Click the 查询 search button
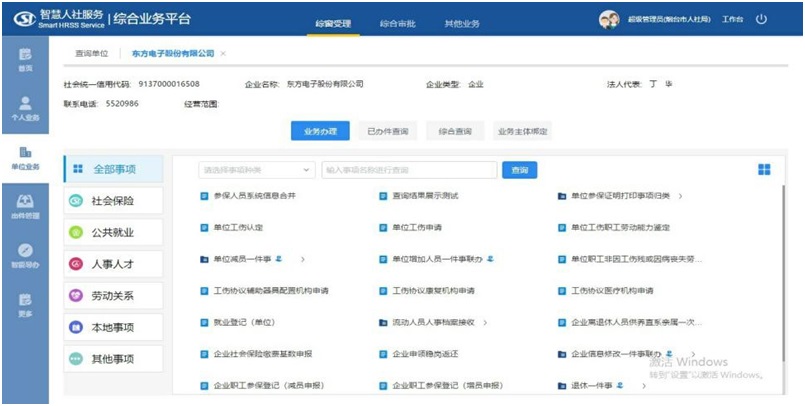Screen dimensions: 805x406 point(519,171)
